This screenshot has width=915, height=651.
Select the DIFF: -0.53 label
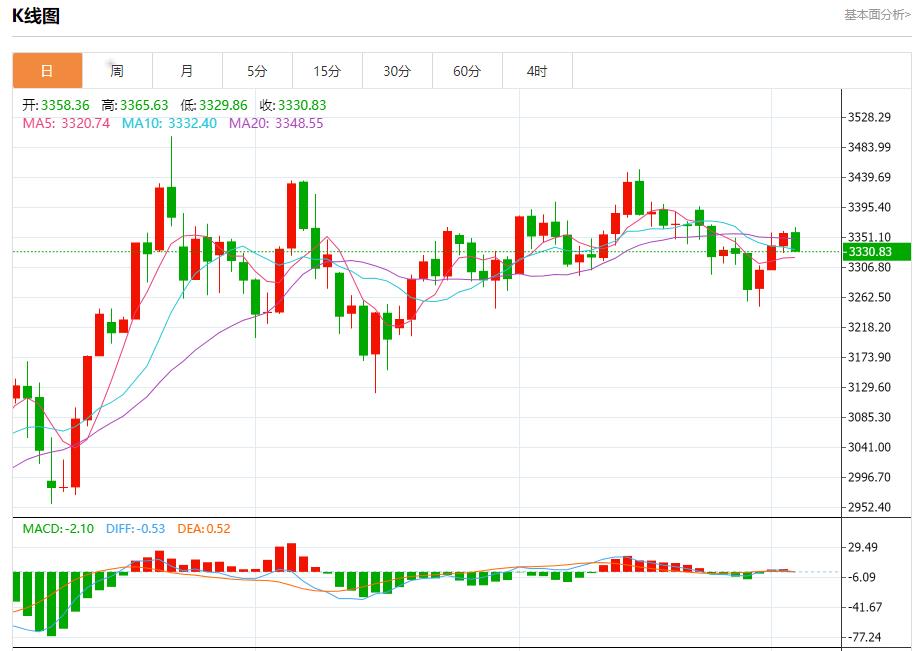[x=134, y=528]
